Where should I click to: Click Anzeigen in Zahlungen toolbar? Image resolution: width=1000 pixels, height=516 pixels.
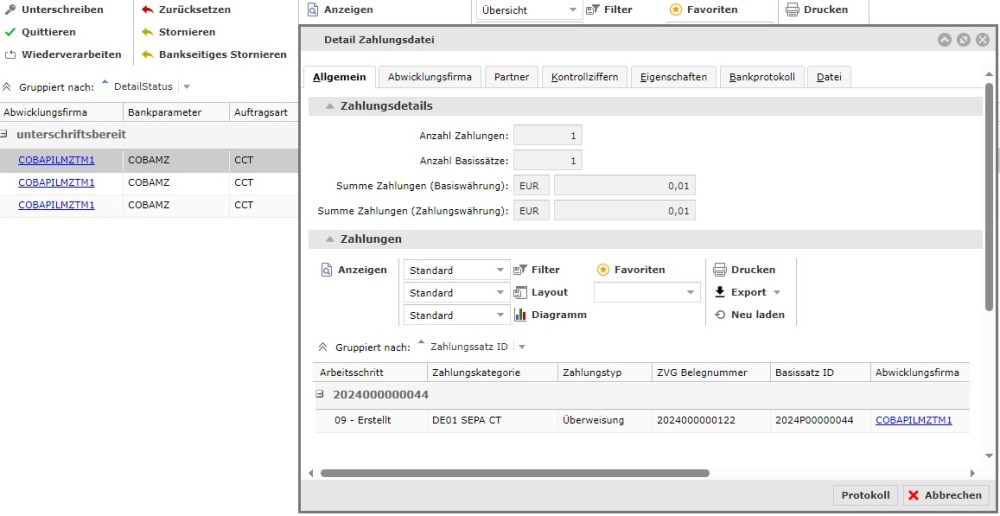(x=354, y=270)
